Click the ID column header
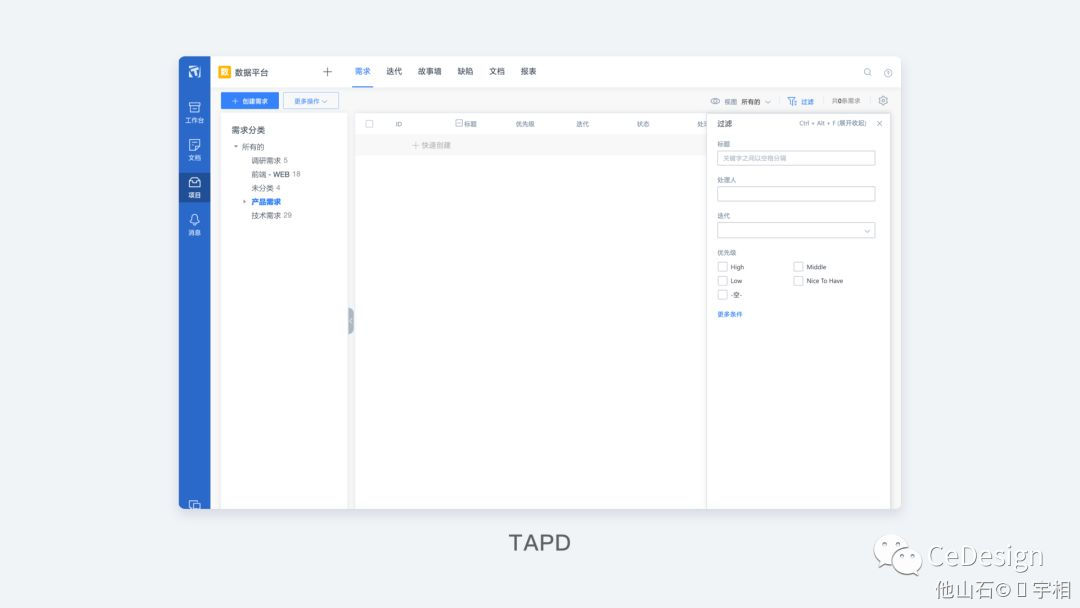 click(399, 124)
